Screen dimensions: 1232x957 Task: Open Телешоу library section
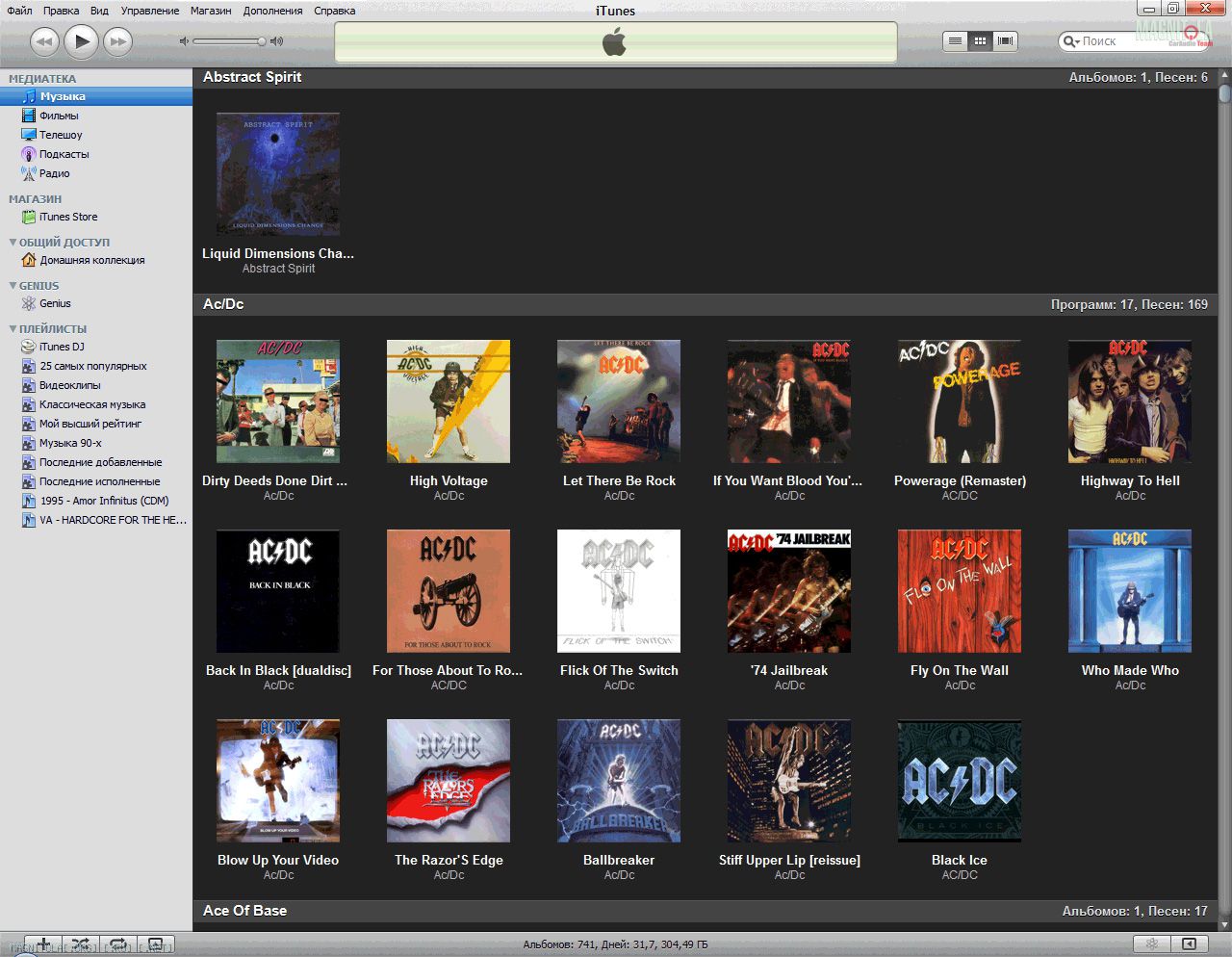[x=96, y=135]
